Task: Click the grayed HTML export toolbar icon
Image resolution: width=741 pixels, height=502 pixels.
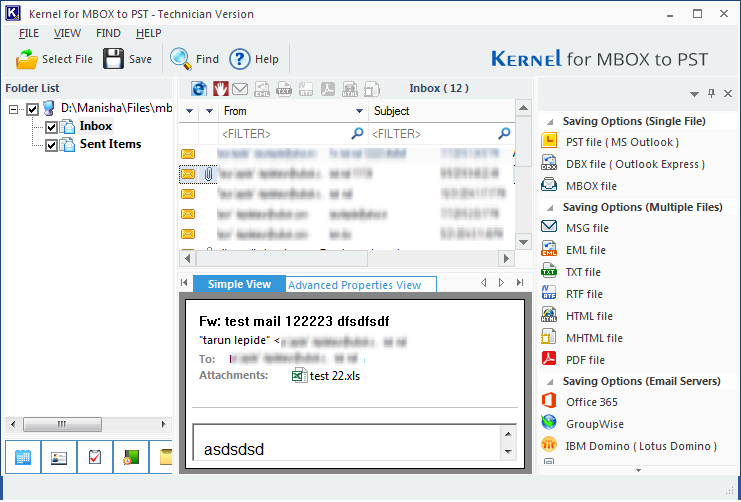Action: (x=350, y=89)
